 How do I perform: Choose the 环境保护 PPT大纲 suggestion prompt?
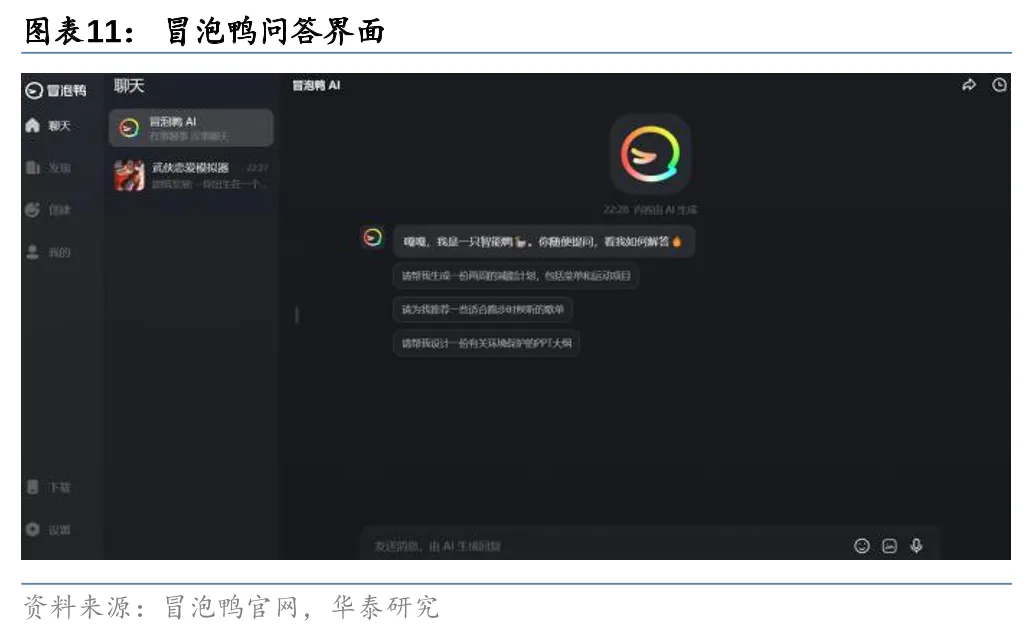tap(486, 343)
